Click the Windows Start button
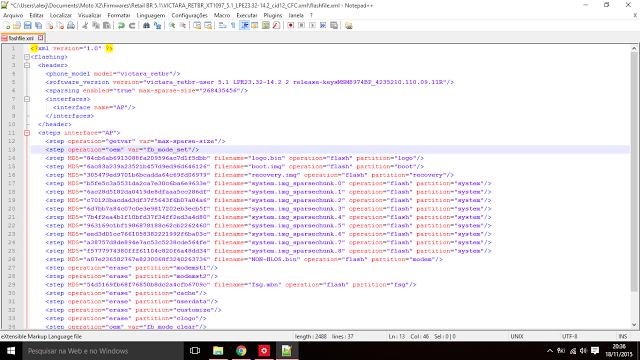The width and height of the screenshot is (640, 360). [x=11, y=351]
